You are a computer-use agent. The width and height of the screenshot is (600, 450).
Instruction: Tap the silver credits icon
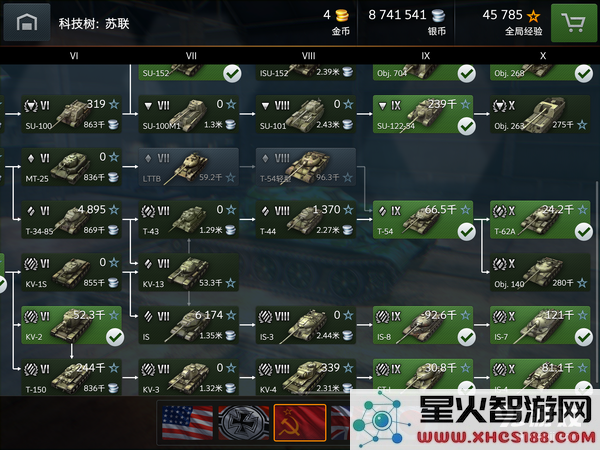438,16
